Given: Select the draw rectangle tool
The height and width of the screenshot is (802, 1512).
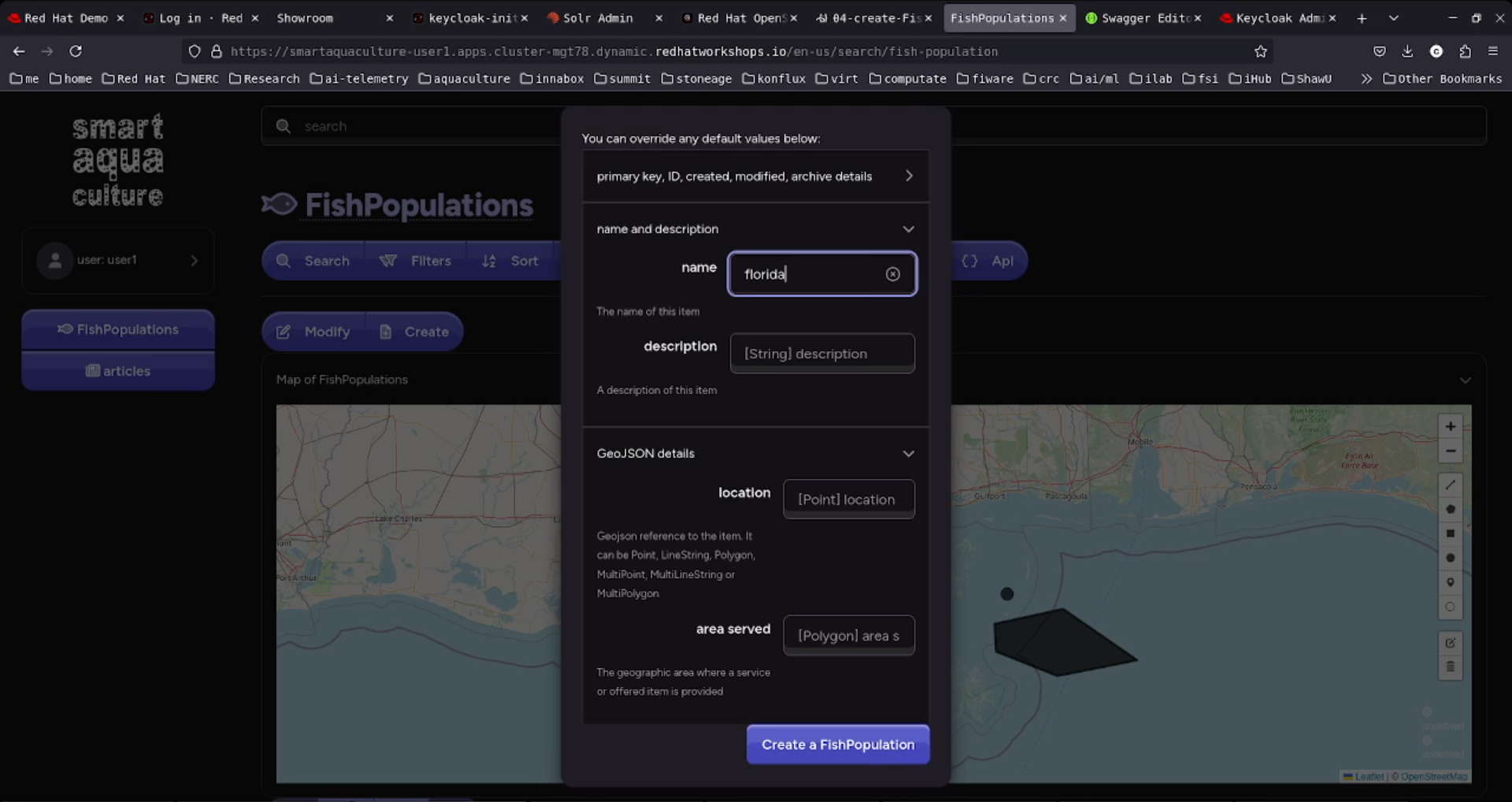Looking at the screenshot, I should (x=1451, y=533).
